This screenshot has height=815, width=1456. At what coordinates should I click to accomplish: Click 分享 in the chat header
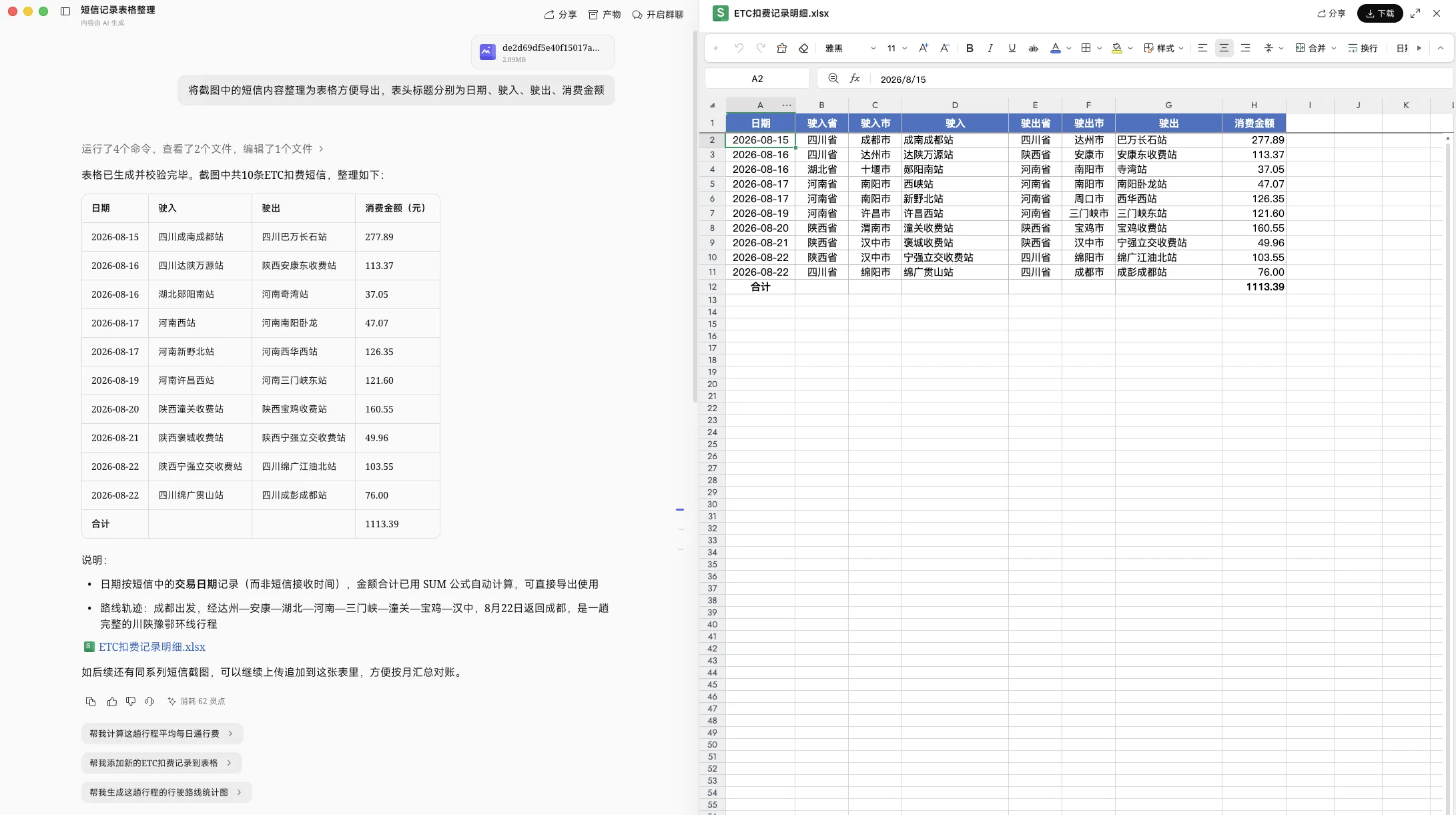(561, 14)
